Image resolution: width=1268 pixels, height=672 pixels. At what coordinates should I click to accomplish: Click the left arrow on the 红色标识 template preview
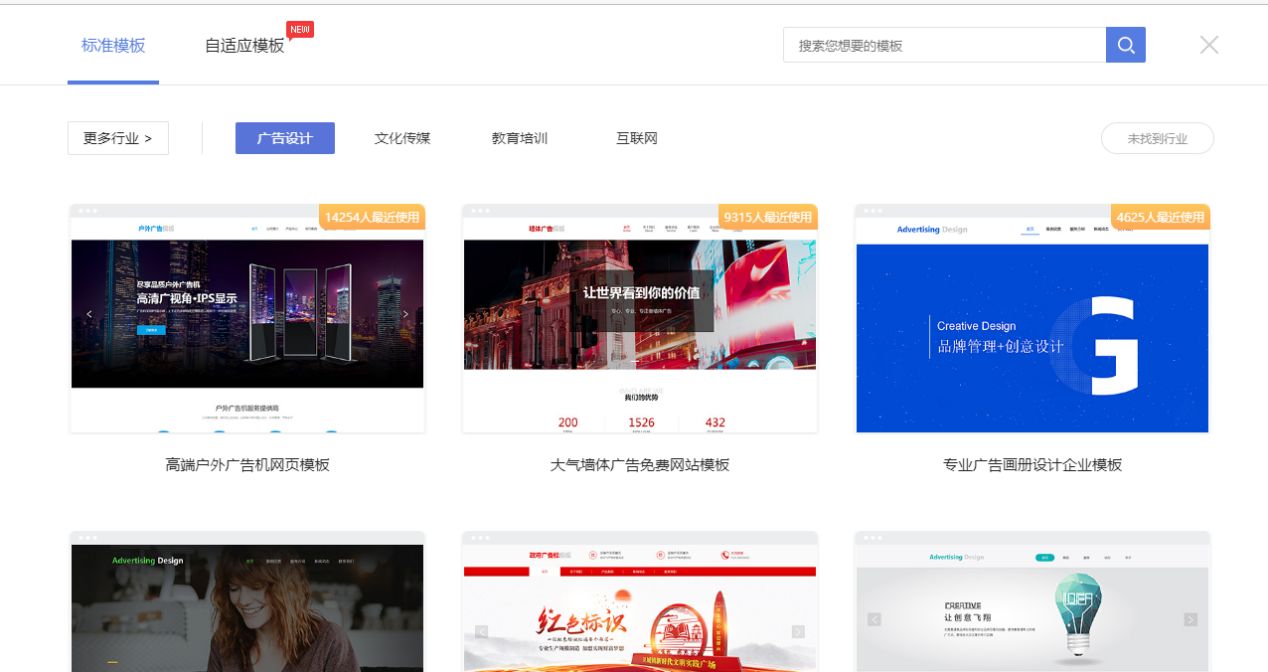(x=481, y=632)
